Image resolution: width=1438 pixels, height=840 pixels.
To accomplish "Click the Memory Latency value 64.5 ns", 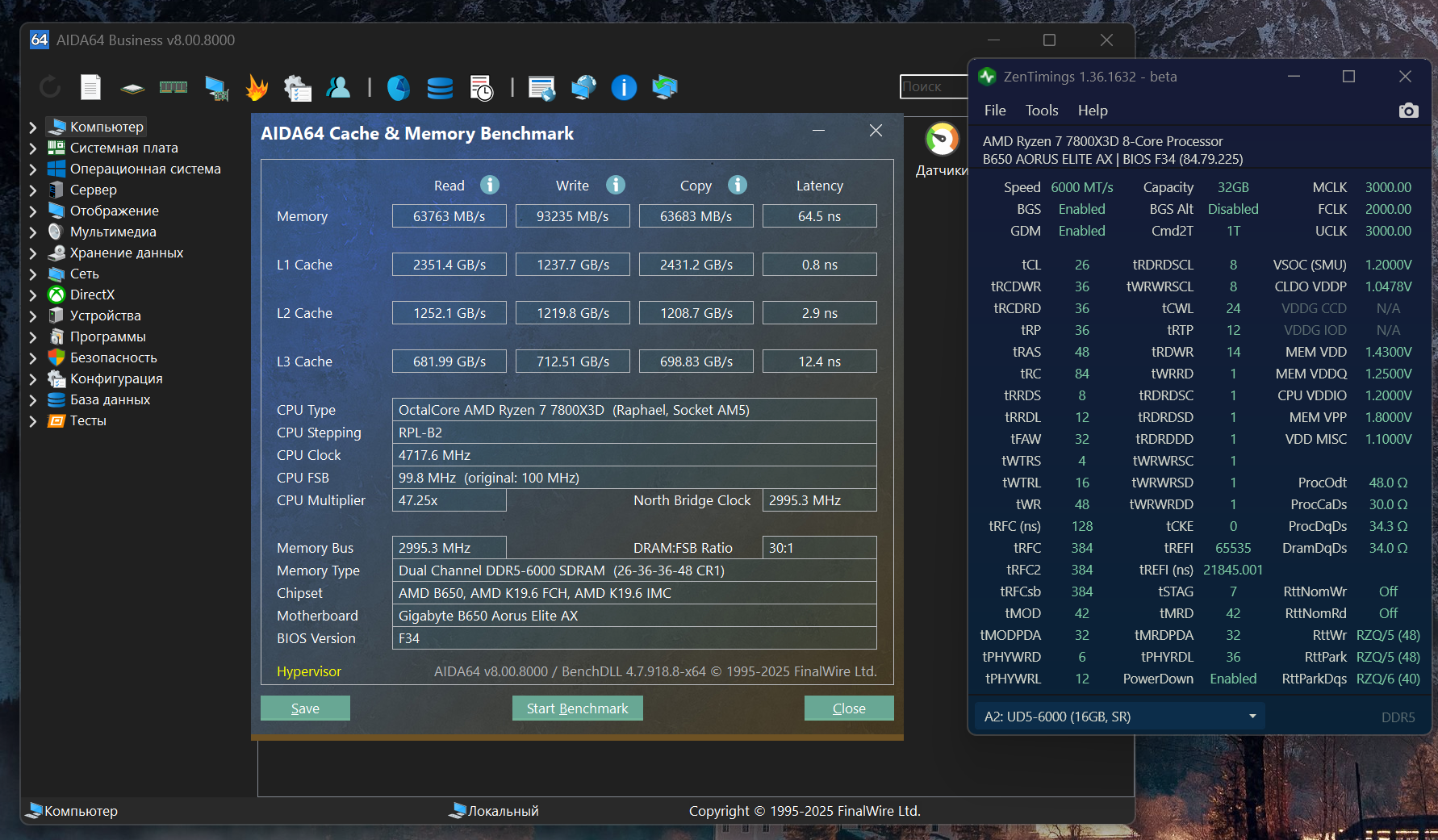I will 820,216.
